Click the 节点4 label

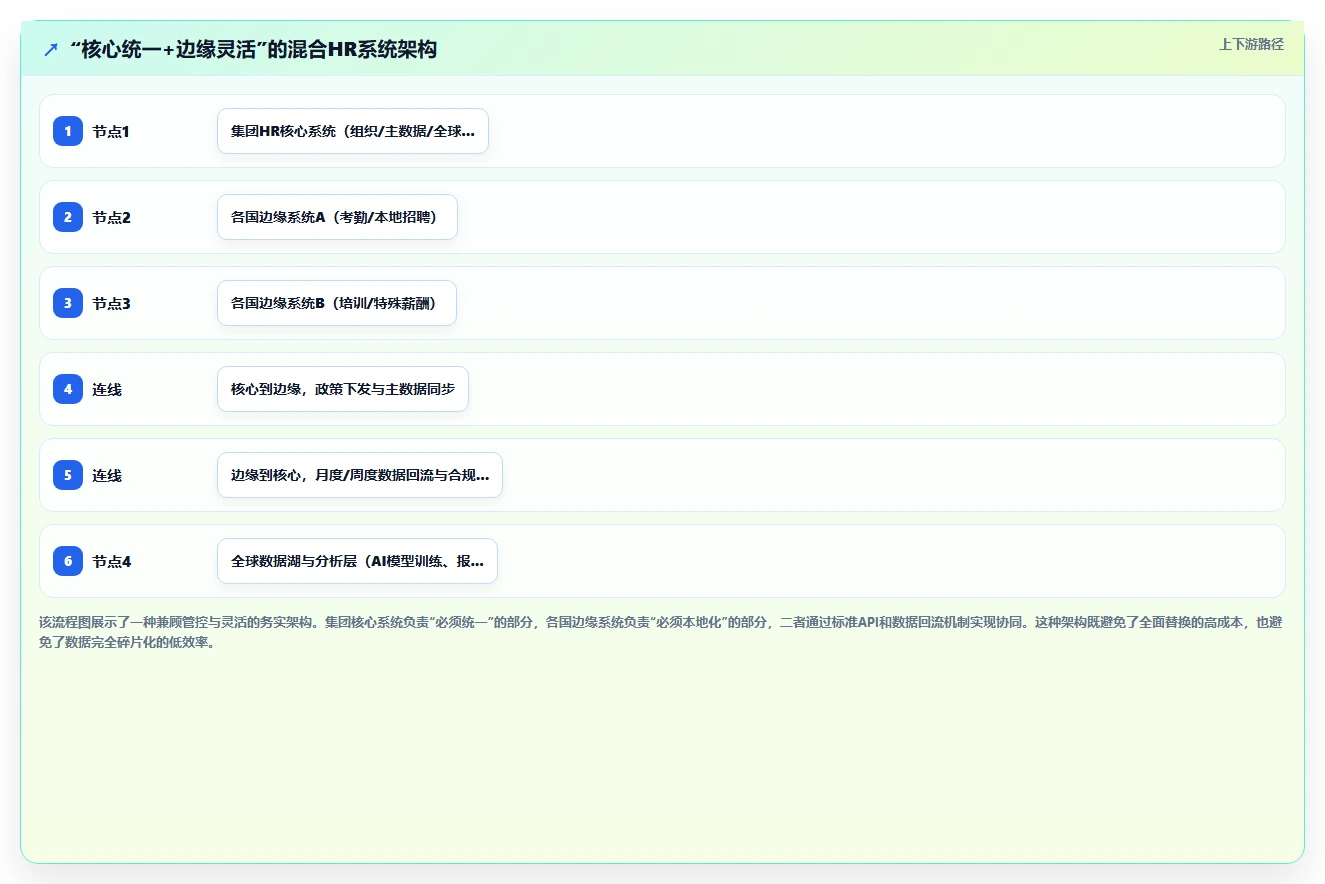pyautogui.click(x=112, y=561)
